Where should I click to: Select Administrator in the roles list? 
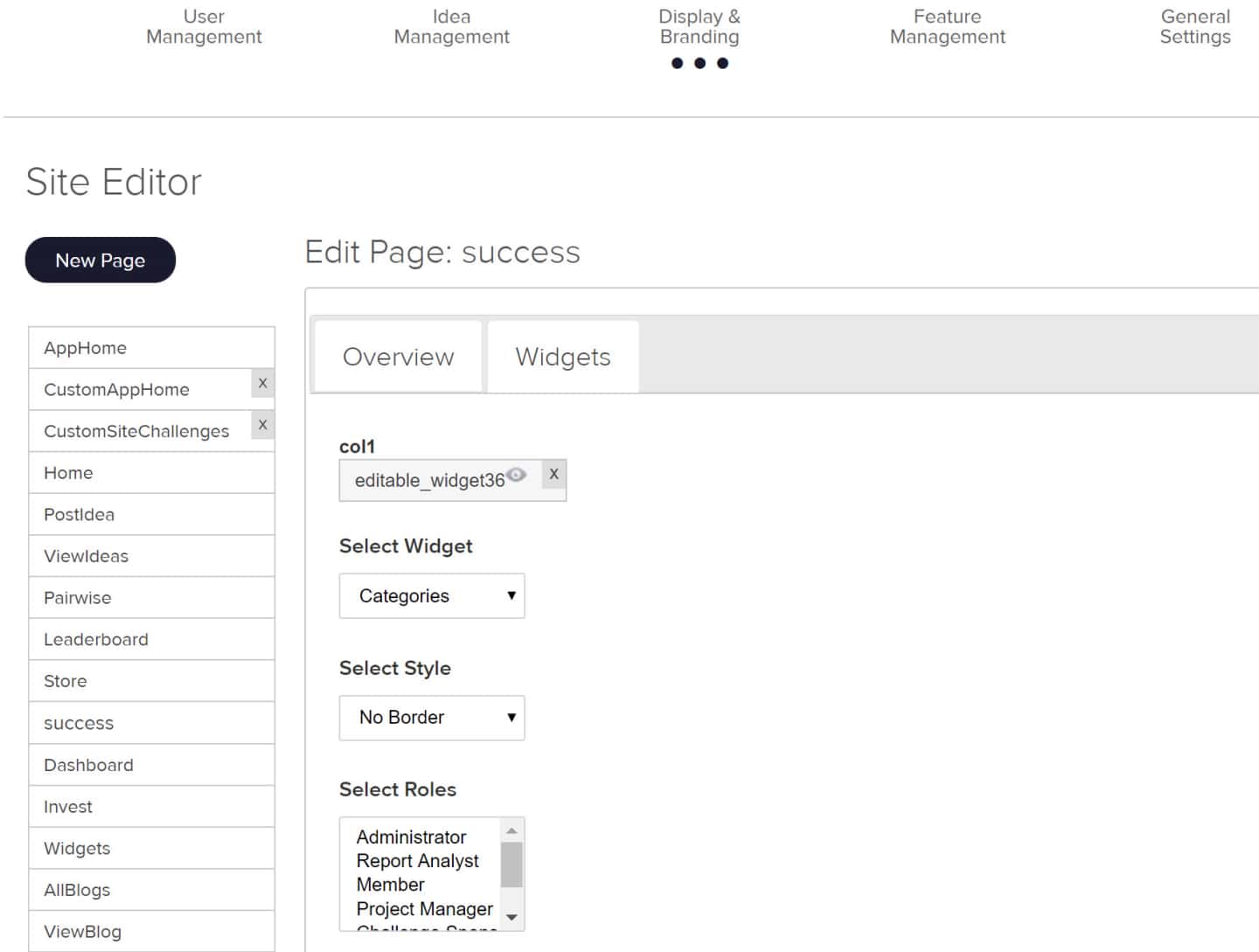click(x=411, y=837)
